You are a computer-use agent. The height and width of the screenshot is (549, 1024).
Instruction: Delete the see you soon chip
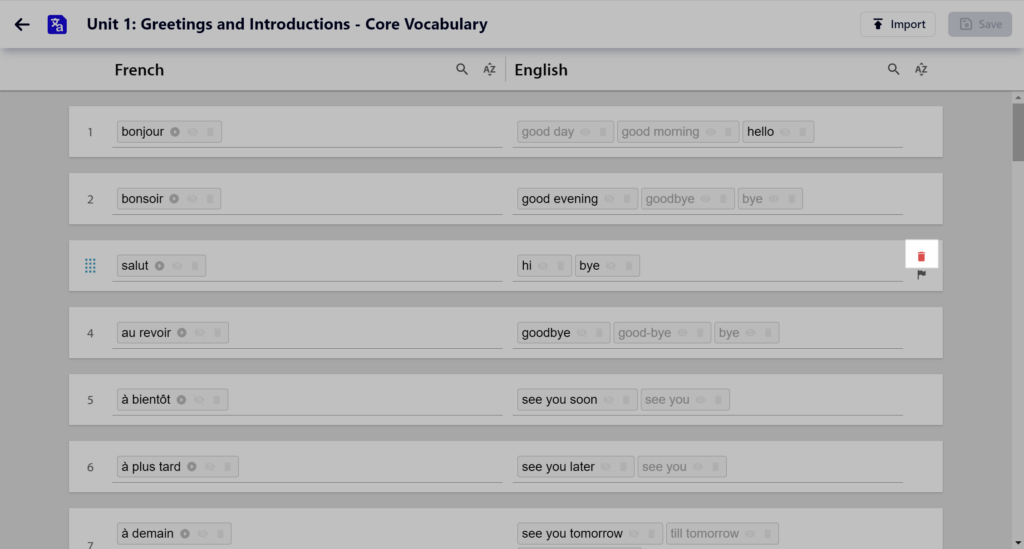pos(626,400)
